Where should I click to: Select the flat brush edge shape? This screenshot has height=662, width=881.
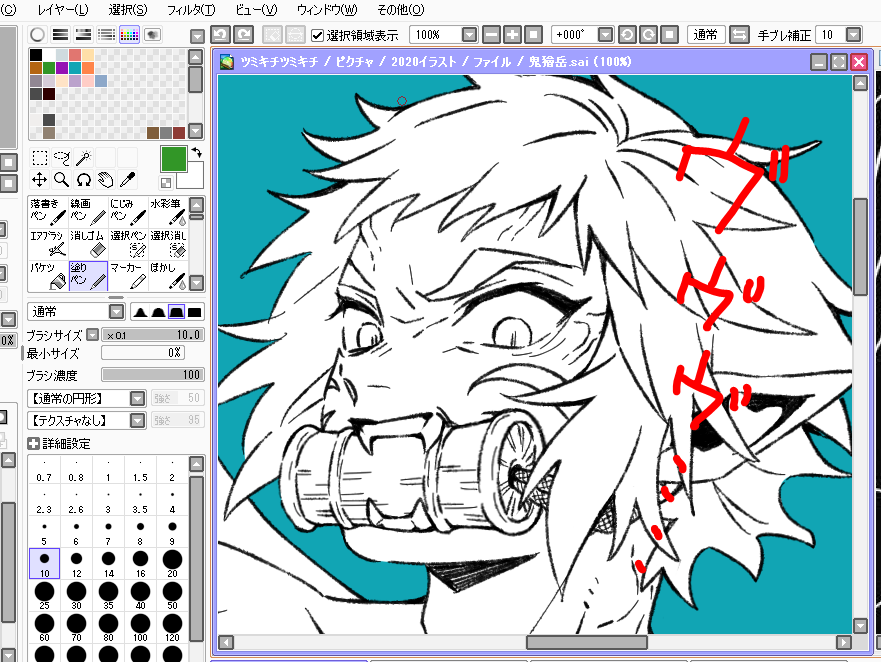click(194, 311)
